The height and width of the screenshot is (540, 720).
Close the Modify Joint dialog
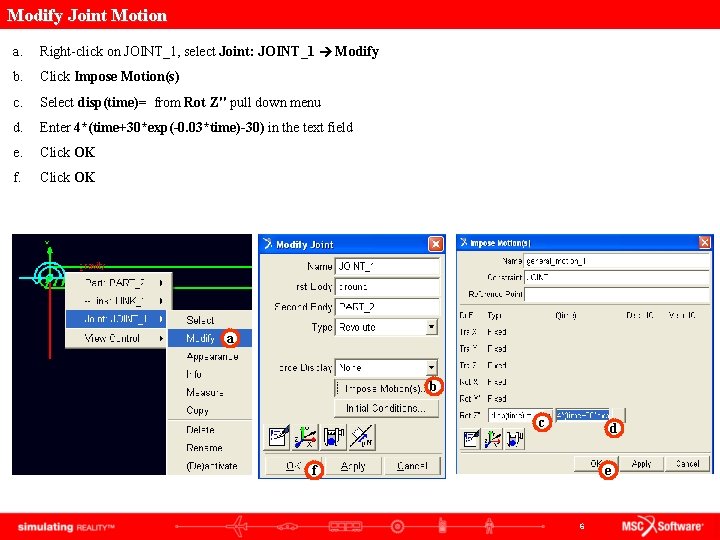point(435,244)
